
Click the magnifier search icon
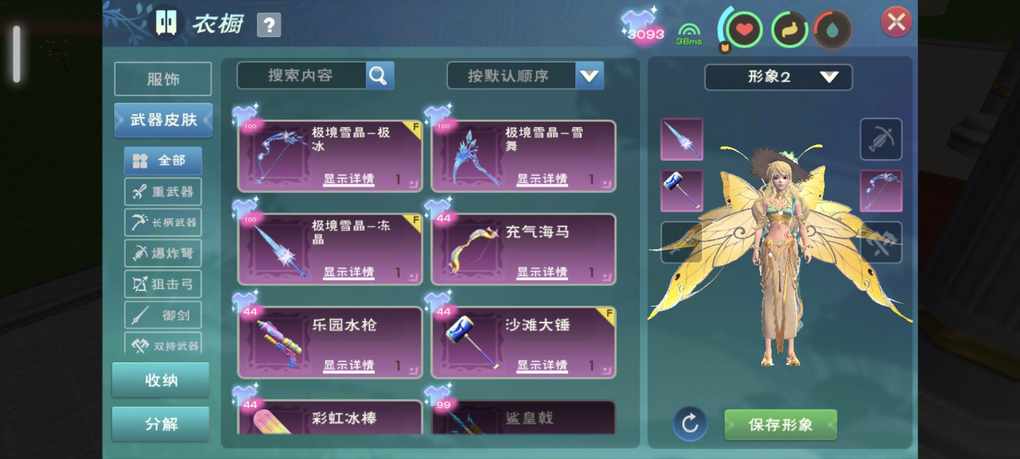(x=379, y=76)
